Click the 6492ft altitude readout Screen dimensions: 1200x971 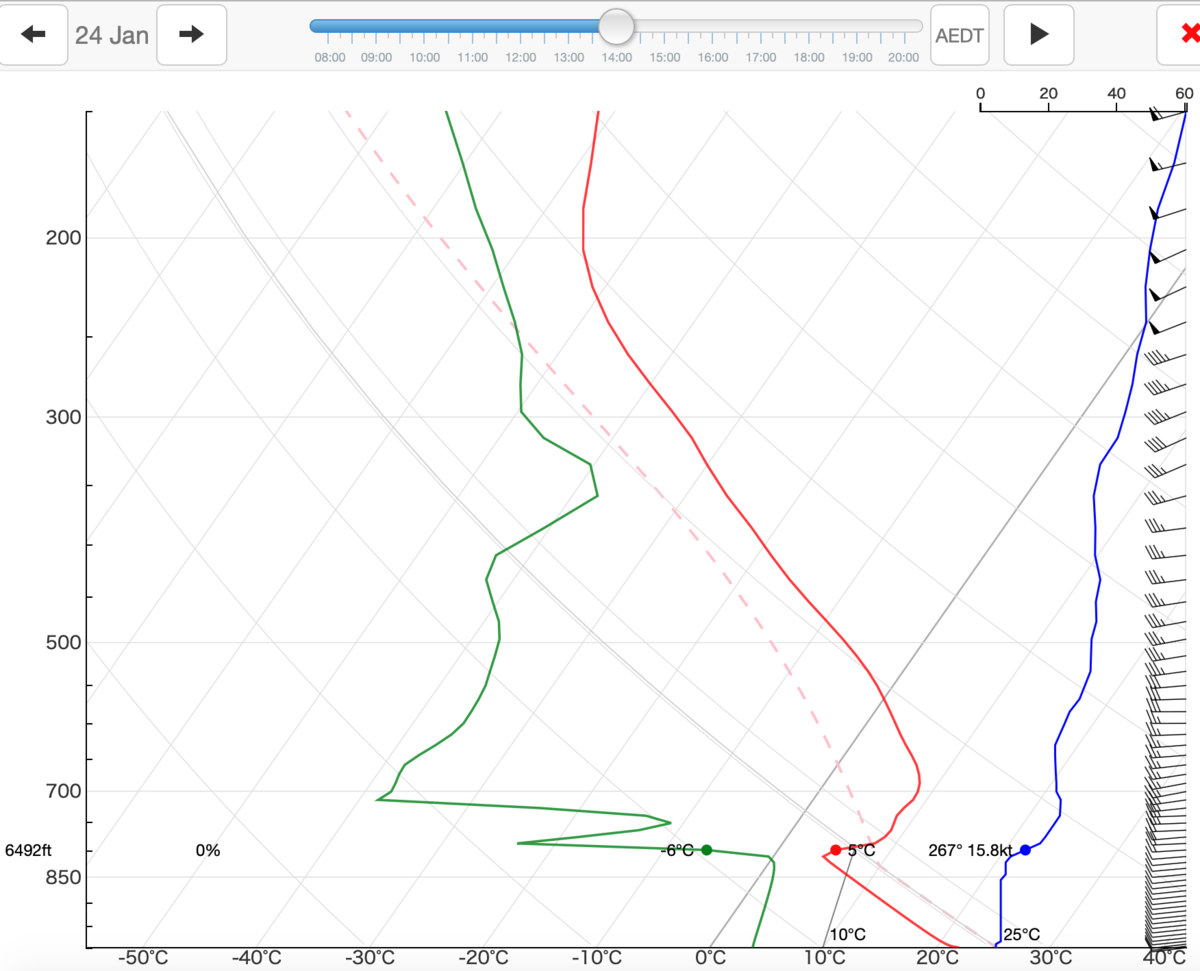28,851
